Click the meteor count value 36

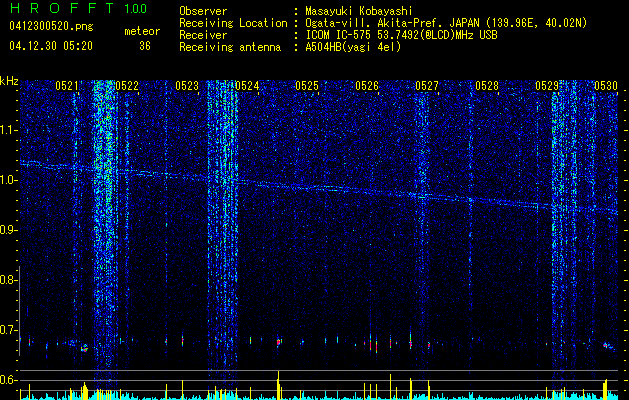pos(145,46)
